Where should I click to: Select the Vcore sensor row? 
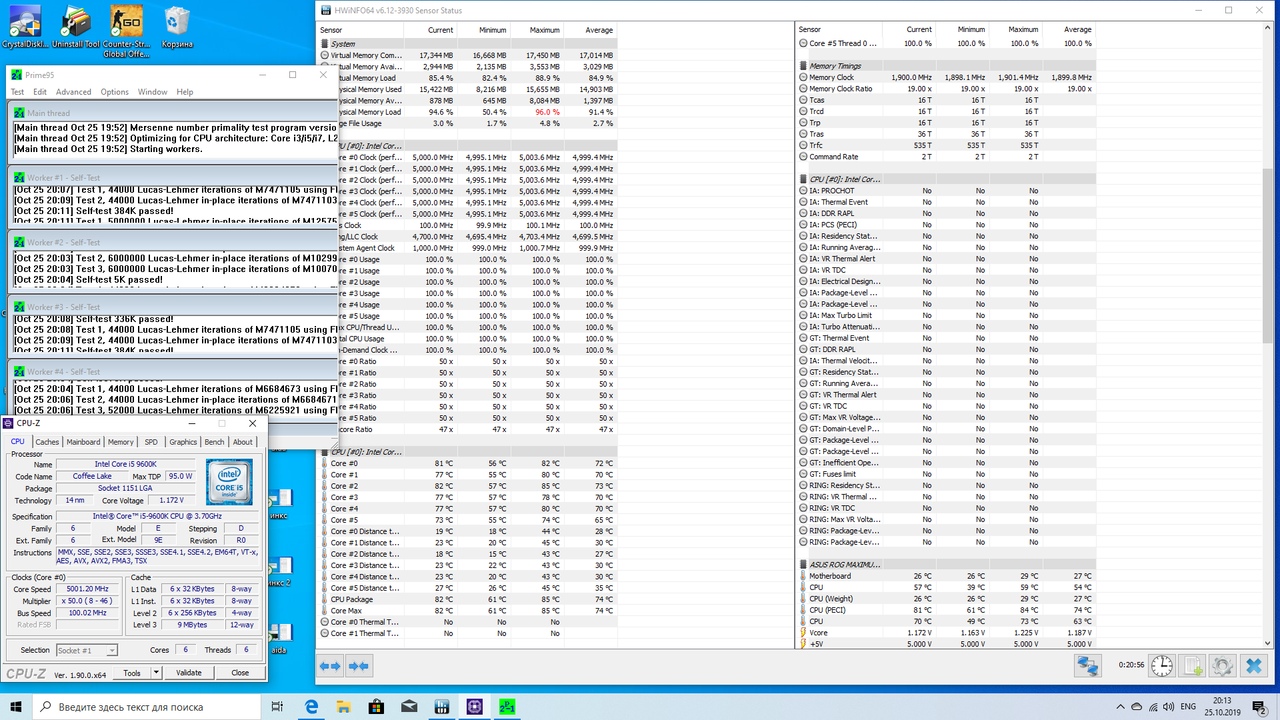(947, 633)
